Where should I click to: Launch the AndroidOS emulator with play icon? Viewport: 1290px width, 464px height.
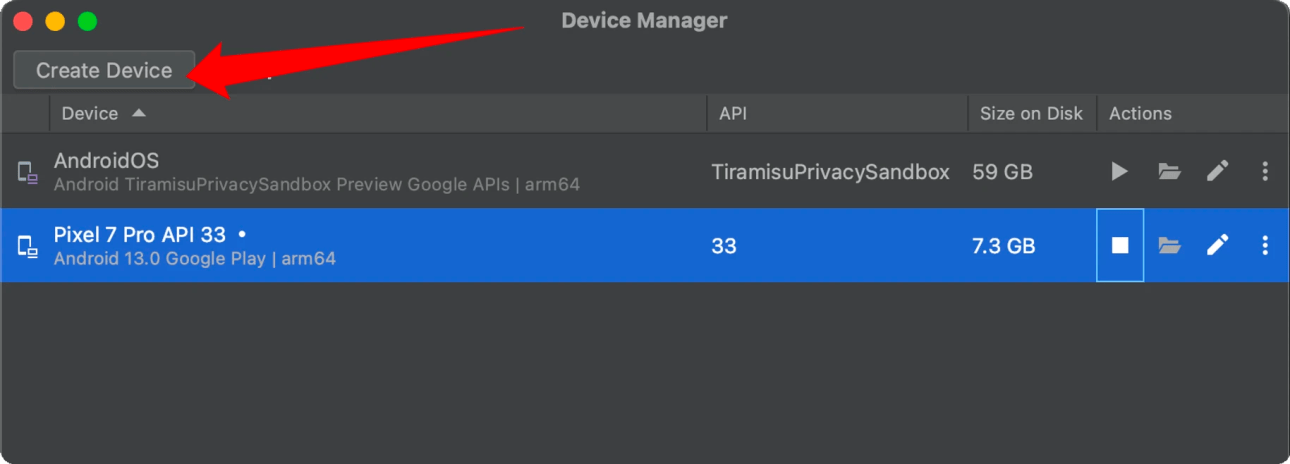click(1119, 171)
